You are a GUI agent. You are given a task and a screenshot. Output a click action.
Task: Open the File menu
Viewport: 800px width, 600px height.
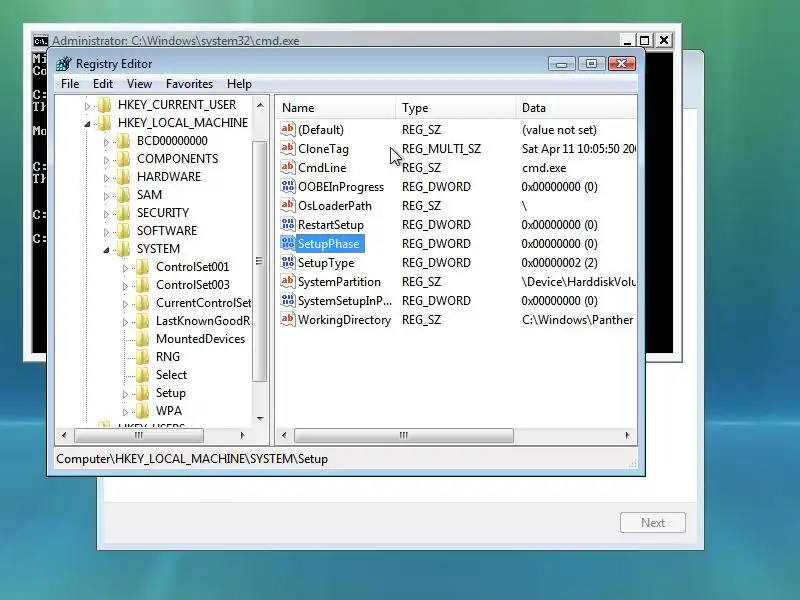(x=70, y=84)
